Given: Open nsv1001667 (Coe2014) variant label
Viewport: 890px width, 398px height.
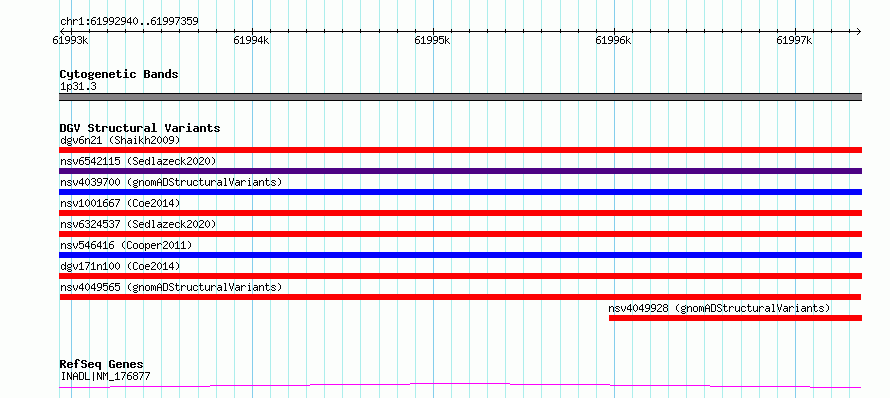Looking at the screenshot, I should pyautogui.click(x=120, y=203).
